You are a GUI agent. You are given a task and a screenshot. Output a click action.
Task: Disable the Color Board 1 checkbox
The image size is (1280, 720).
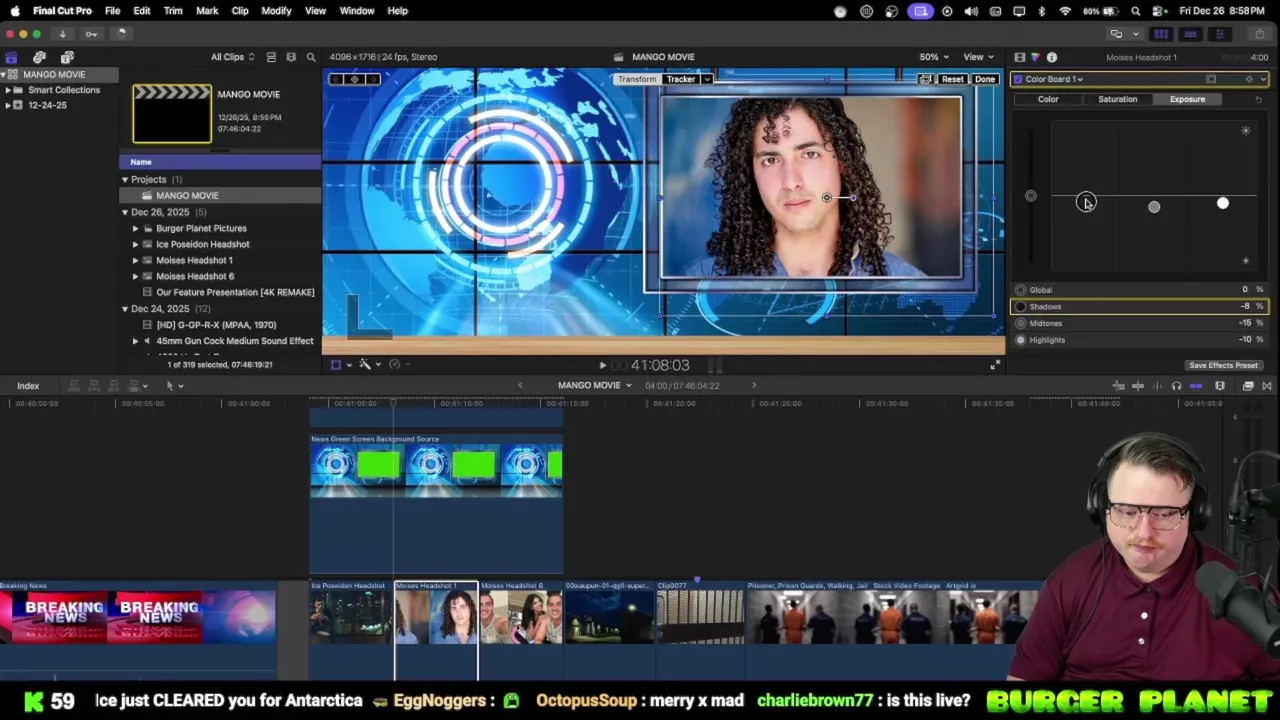pos(1018,79)
